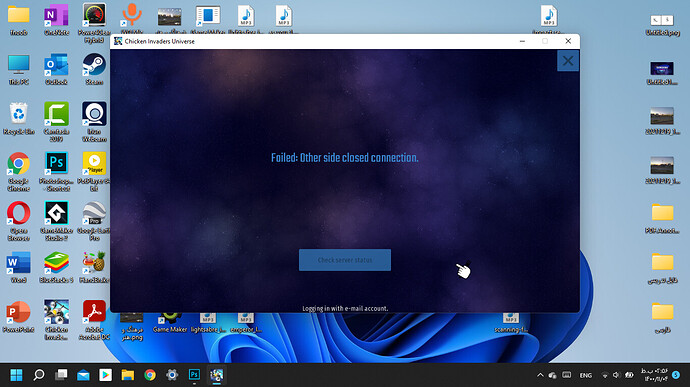
Task: Close the Chicken Invaders Universe window
Action: (568, 41)
